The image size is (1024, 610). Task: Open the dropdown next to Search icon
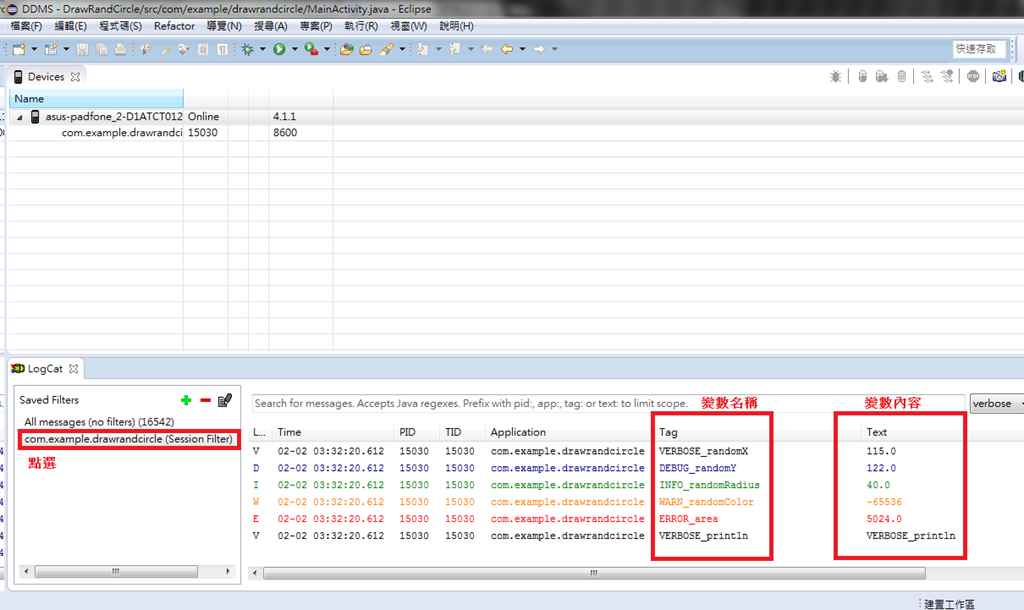click(402, 49)
